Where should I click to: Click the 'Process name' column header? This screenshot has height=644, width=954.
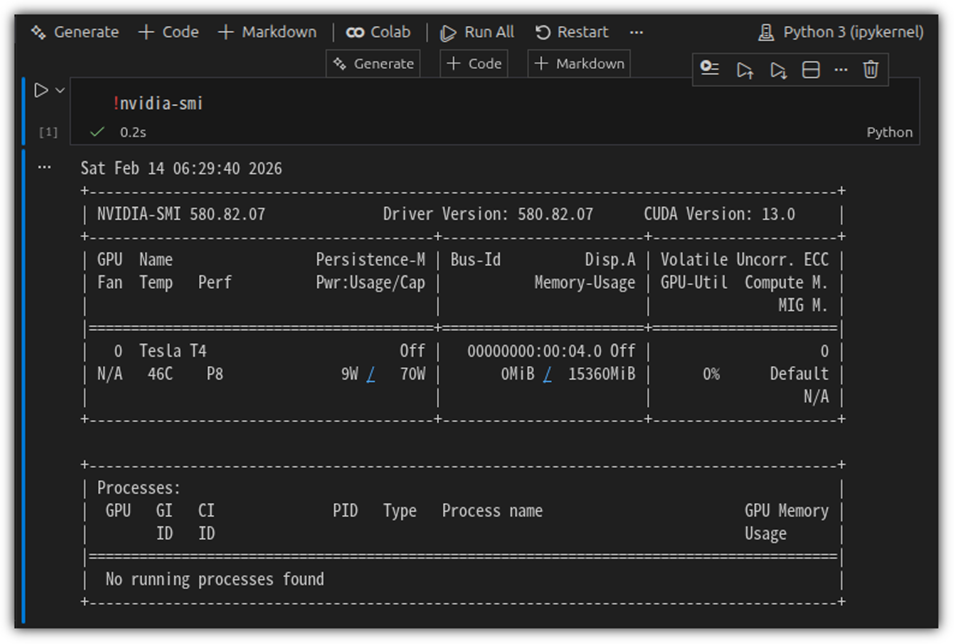tap(492, 511)
